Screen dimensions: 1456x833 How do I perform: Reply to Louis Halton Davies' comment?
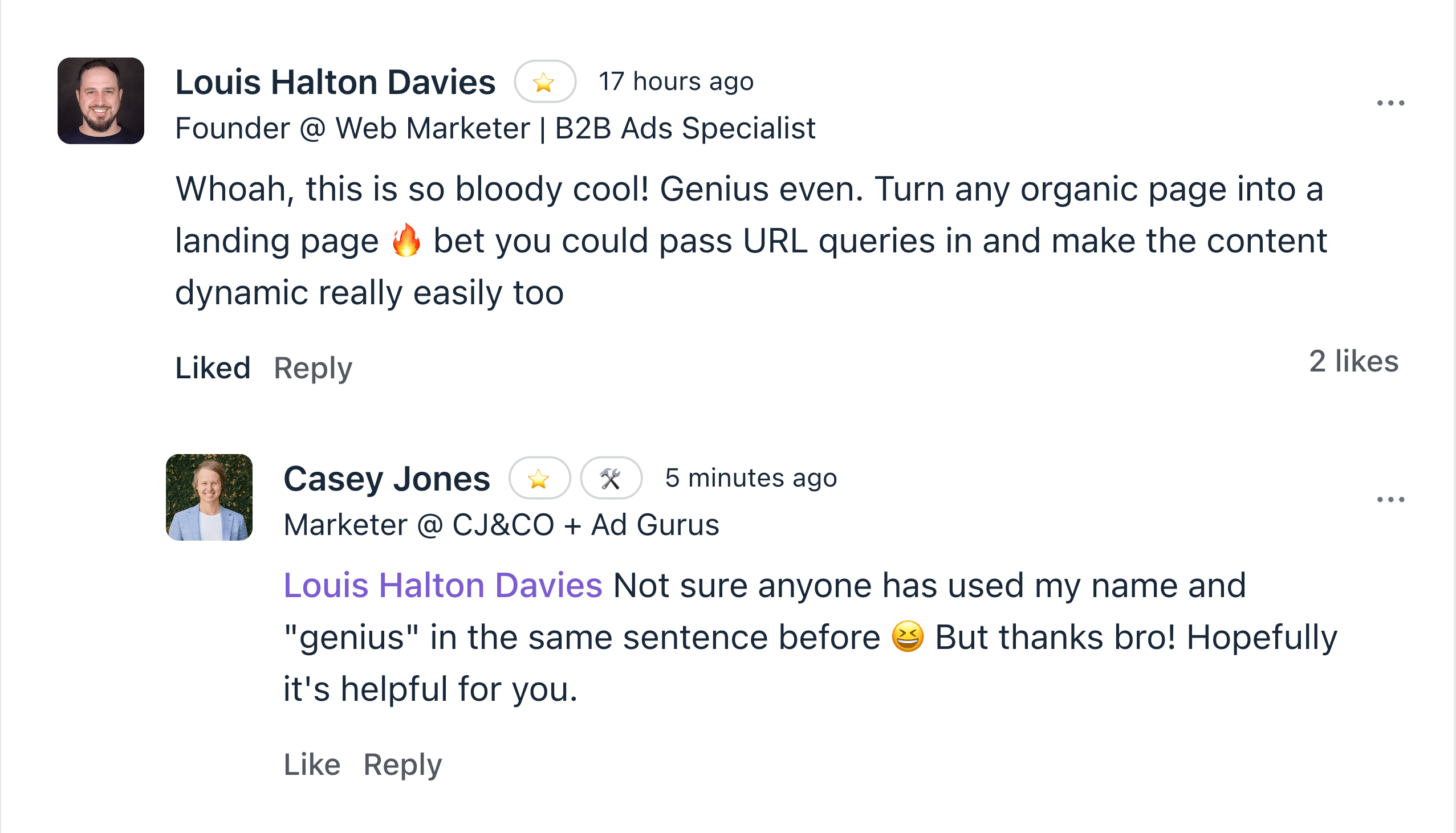pyautogui.click(x=313, y=367)
